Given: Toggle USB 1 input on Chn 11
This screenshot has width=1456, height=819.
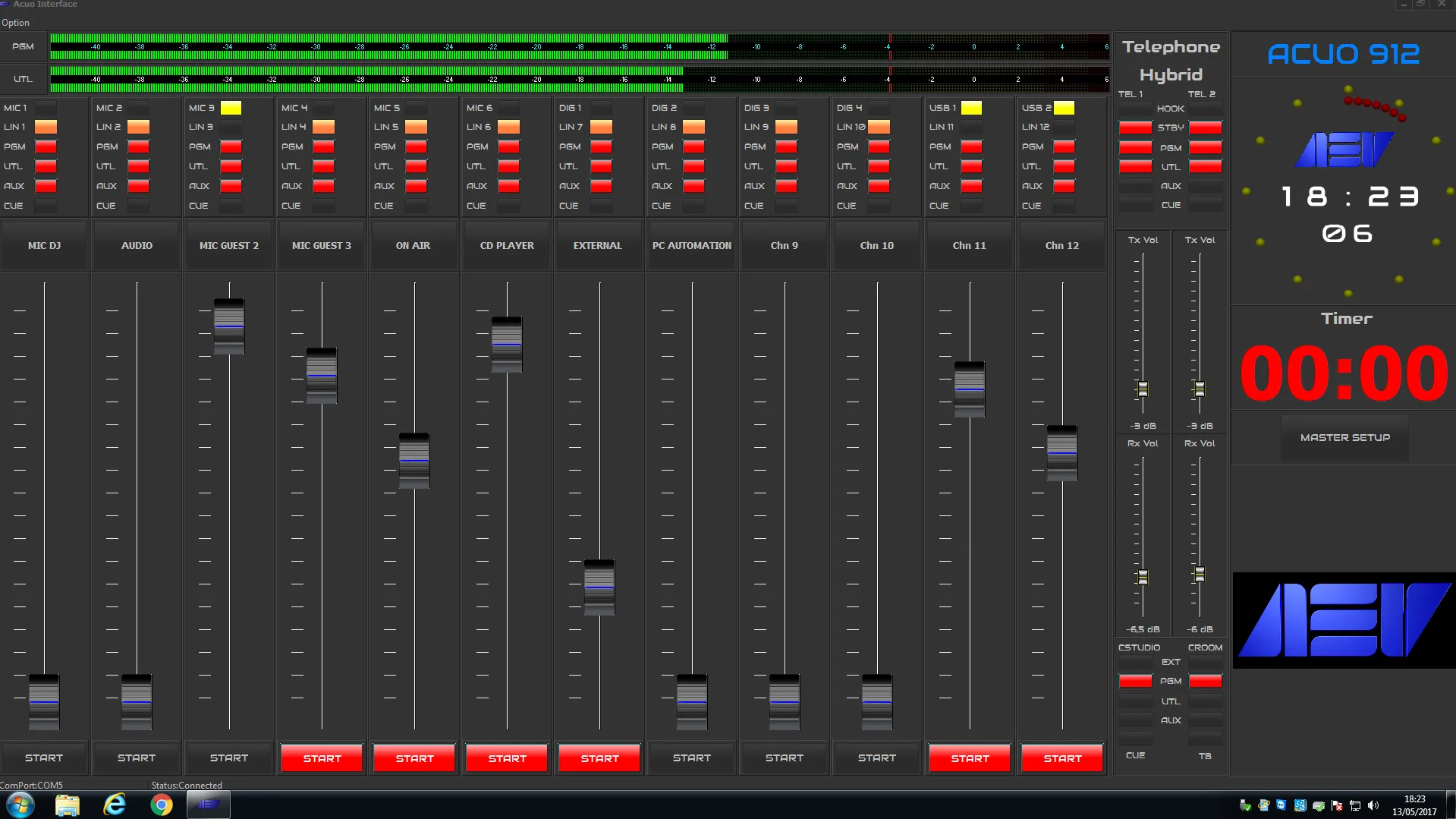Looking at the screenshot, I should coord(971,108).
